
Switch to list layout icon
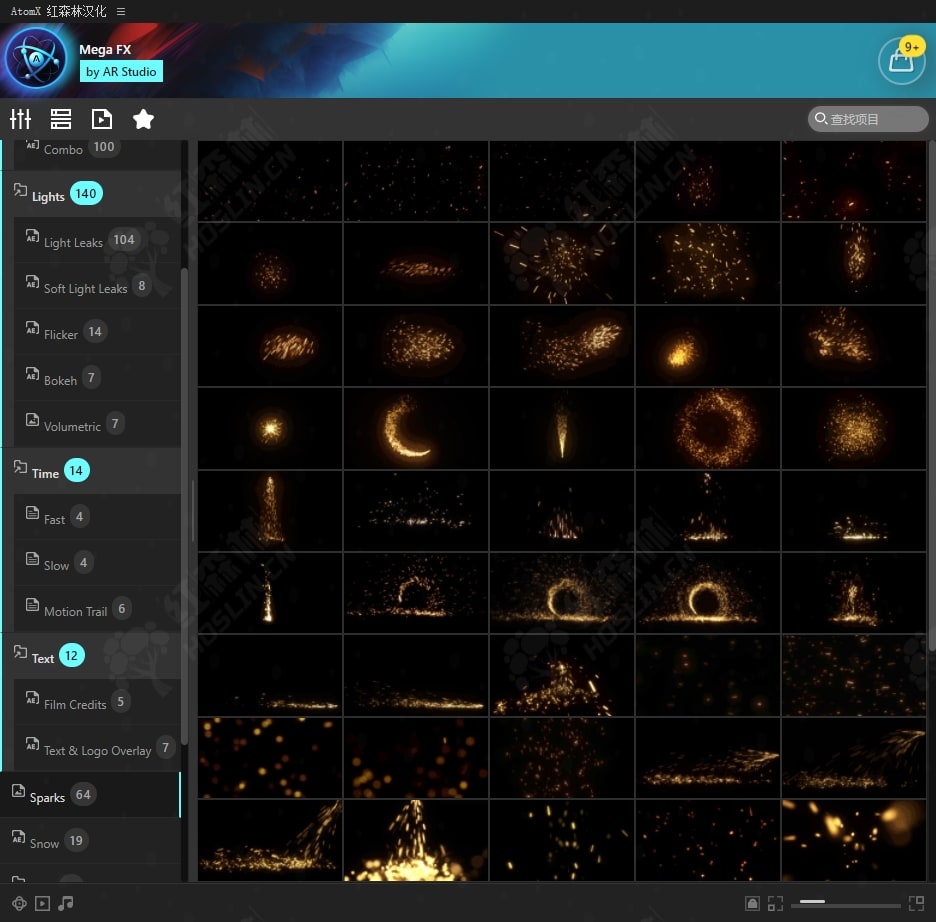click(x=61, y=119)
